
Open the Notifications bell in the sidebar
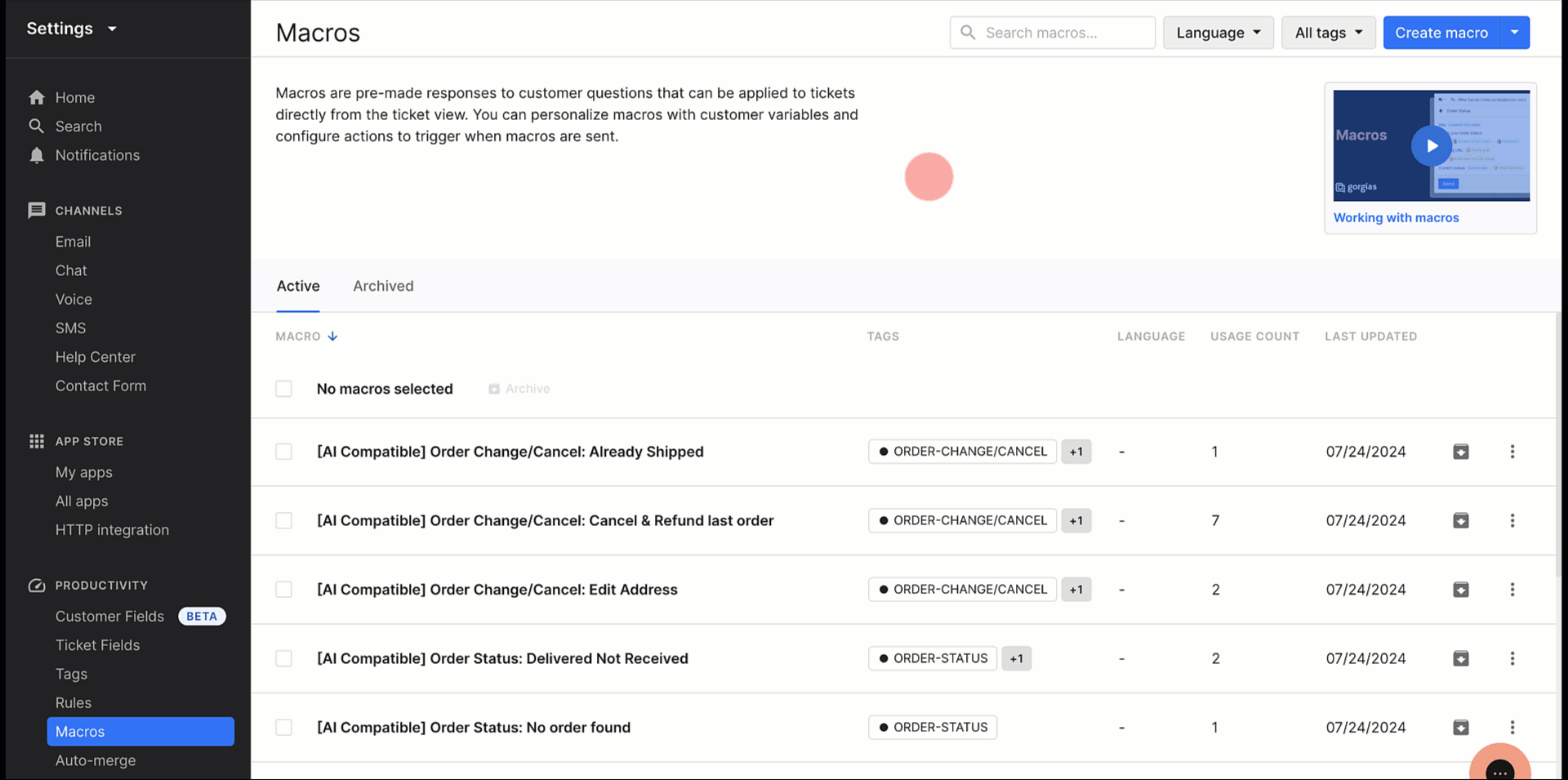click(37, 155)
